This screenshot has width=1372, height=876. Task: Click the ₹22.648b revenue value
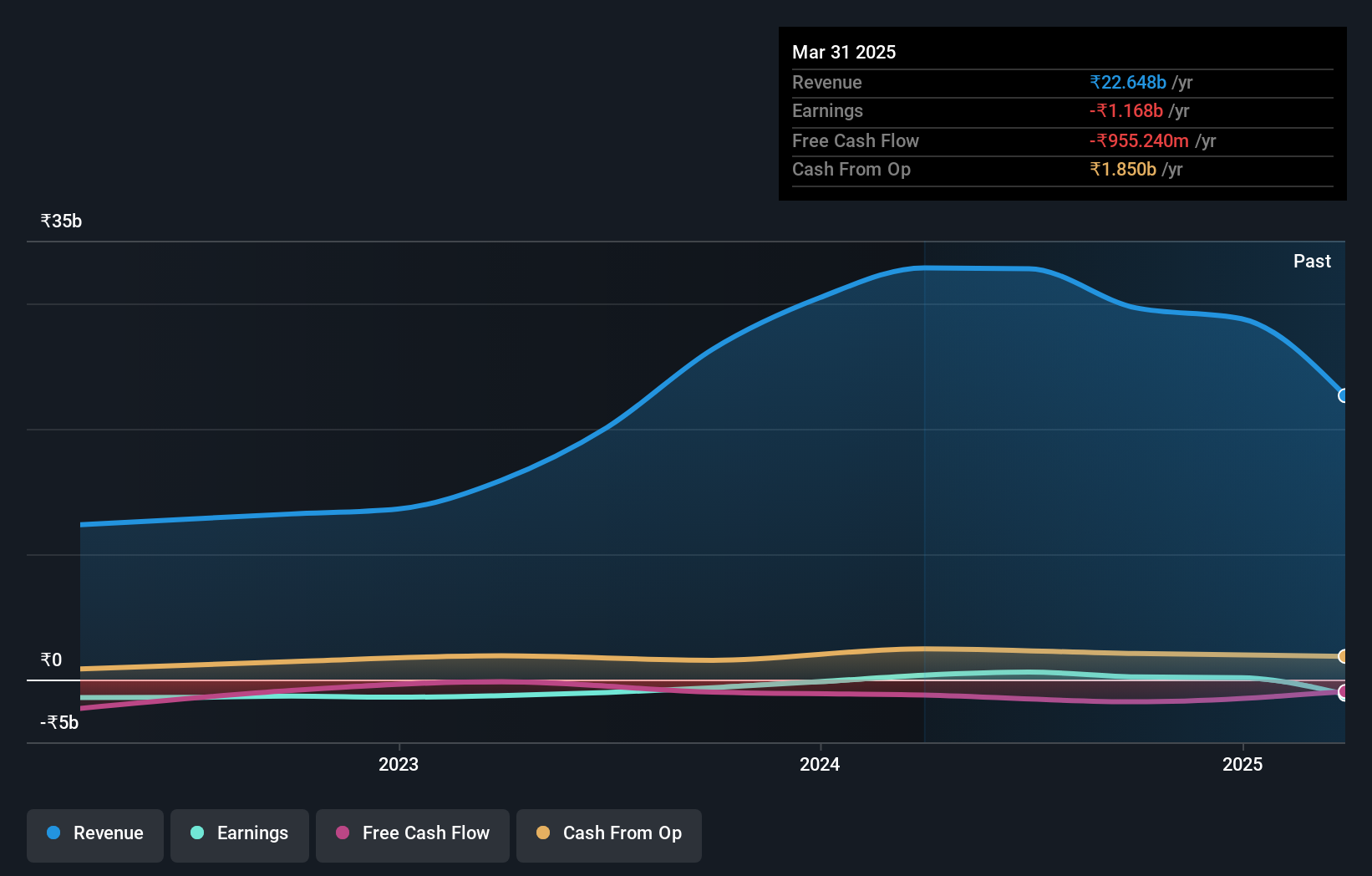tap(1128, 82)
